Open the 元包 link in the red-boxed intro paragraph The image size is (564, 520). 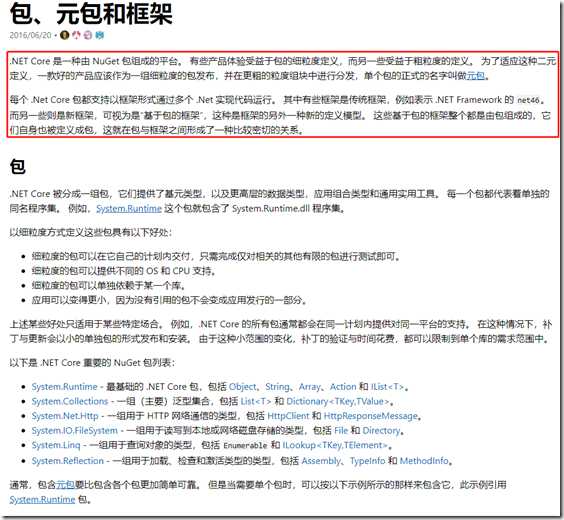point(476,76)
